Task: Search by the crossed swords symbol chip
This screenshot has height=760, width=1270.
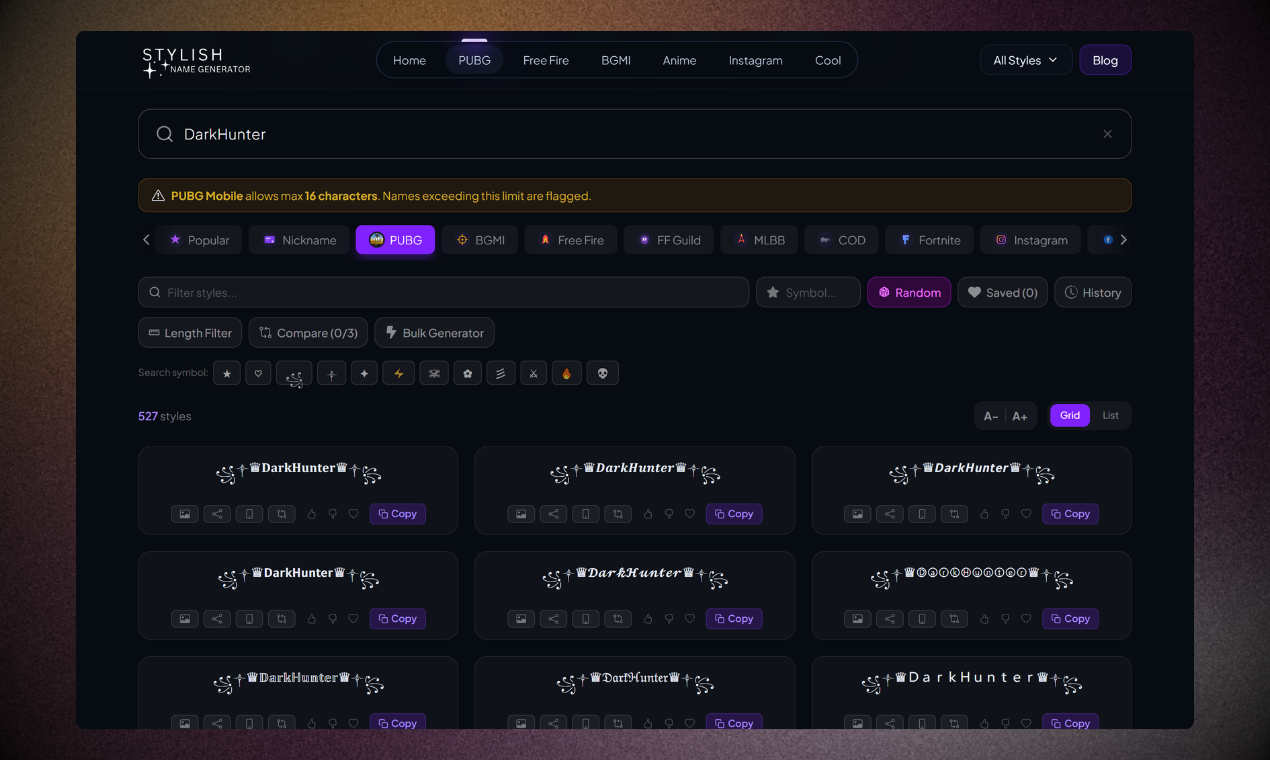Action: click(x=533, y=373)
